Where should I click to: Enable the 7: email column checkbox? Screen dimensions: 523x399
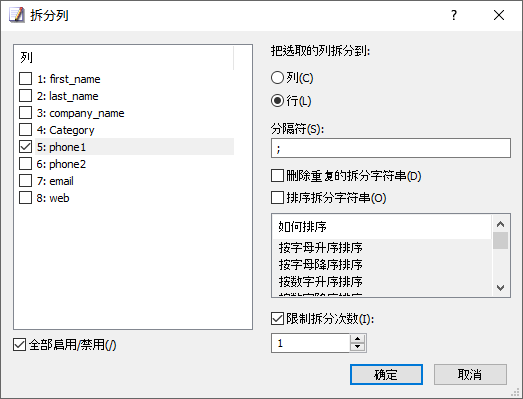[x=26, y=181]
